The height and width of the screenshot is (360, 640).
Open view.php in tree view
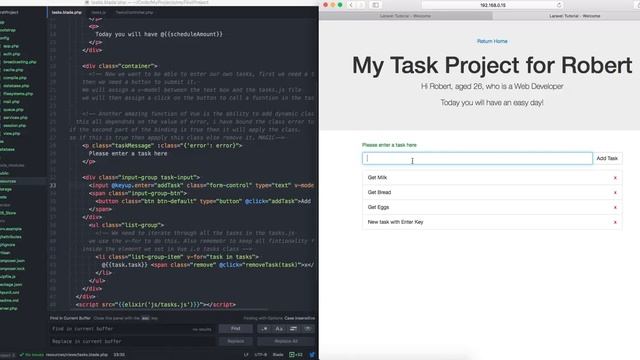tap(11, 133)
